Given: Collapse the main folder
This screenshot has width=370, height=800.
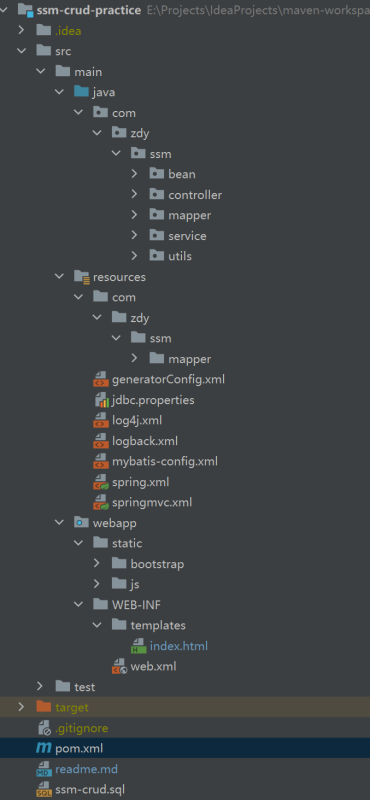Looking at the screenshot, I should [40, 71].
